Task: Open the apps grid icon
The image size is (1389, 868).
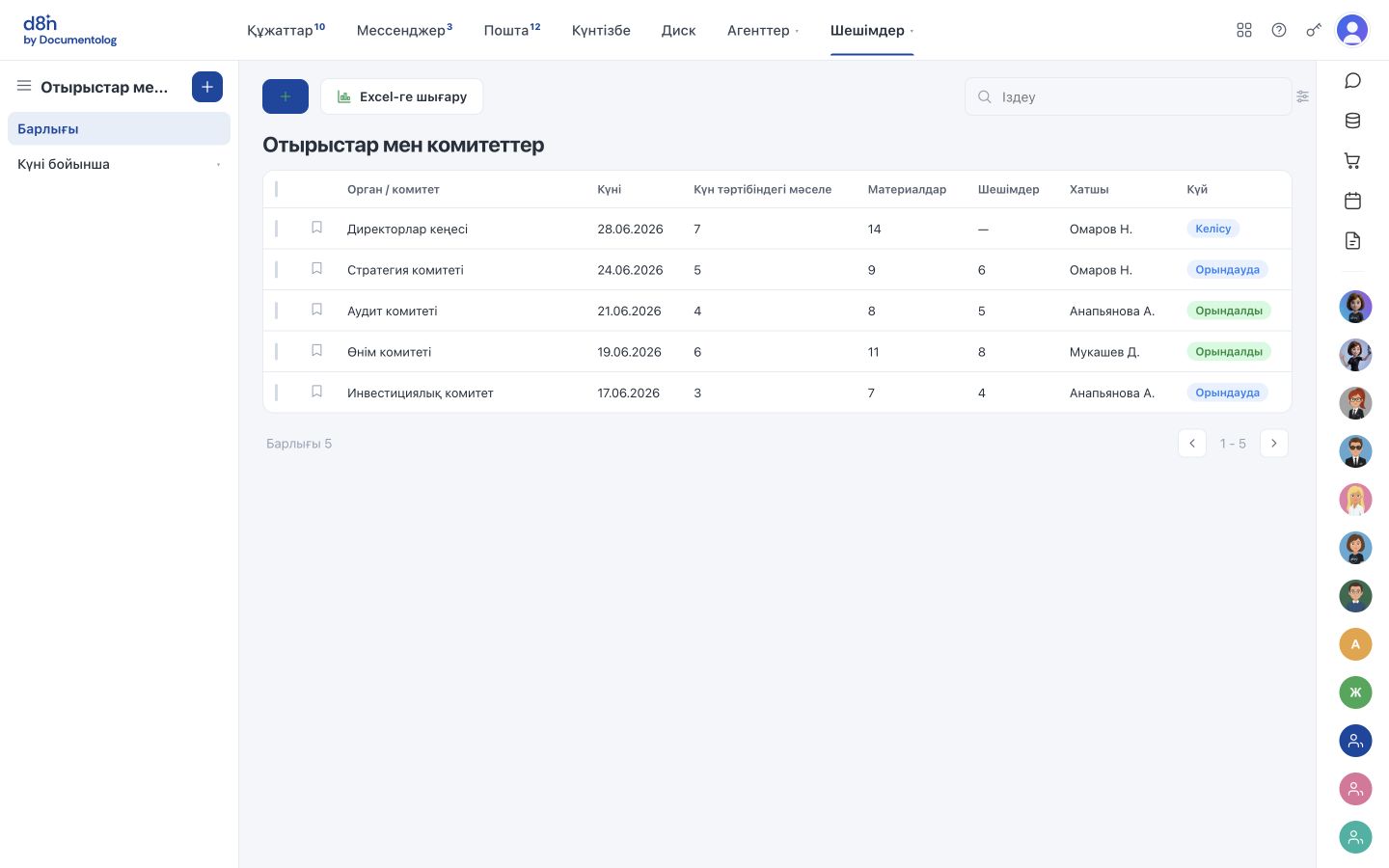Action: click(1244, 30)
